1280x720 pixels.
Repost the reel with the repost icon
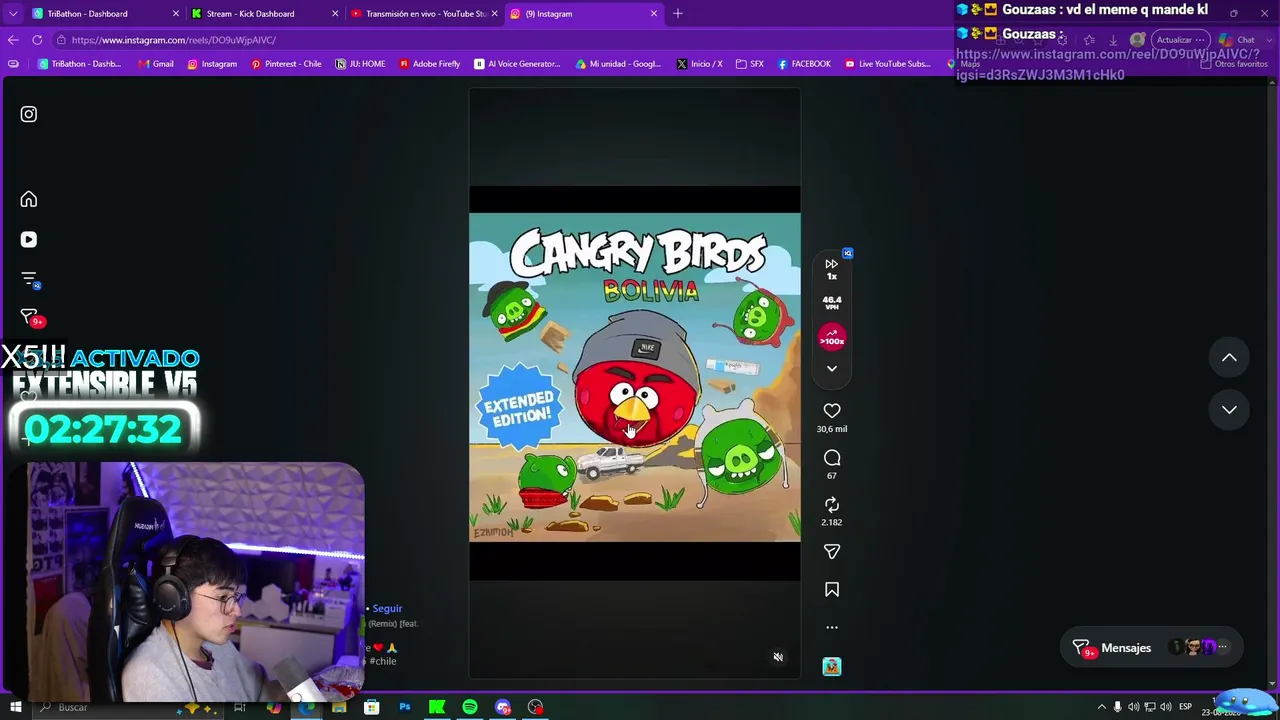[x=832, y=505]
